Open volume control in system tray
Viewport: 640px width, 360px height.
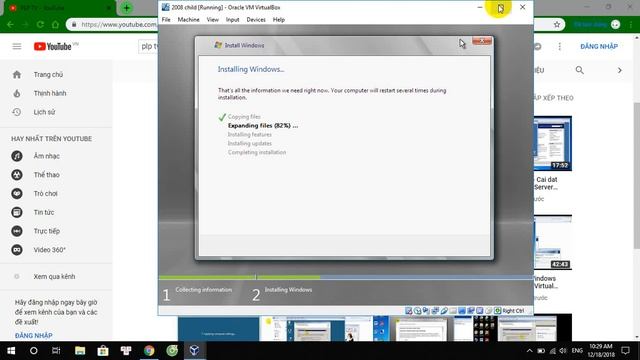click(563, 351)
